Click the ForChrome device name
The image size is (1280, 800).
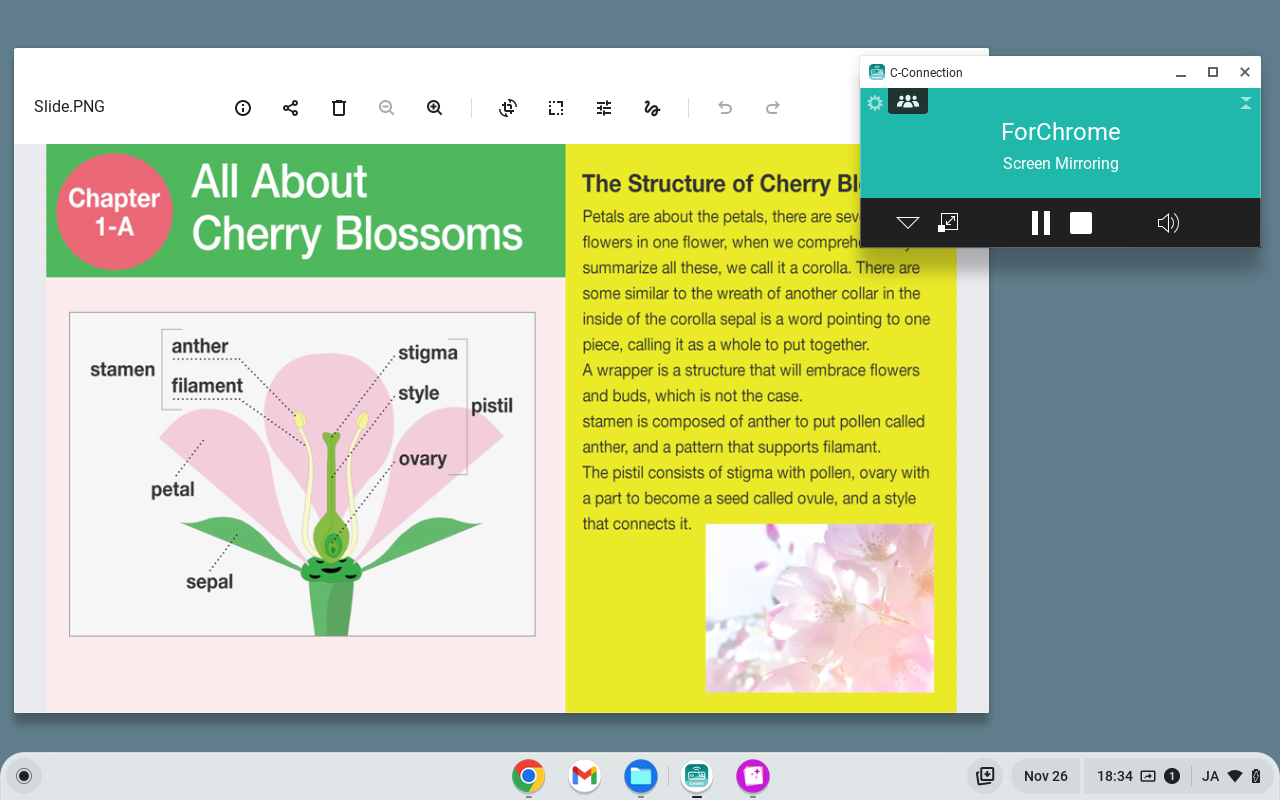[x=1061, y=132]
